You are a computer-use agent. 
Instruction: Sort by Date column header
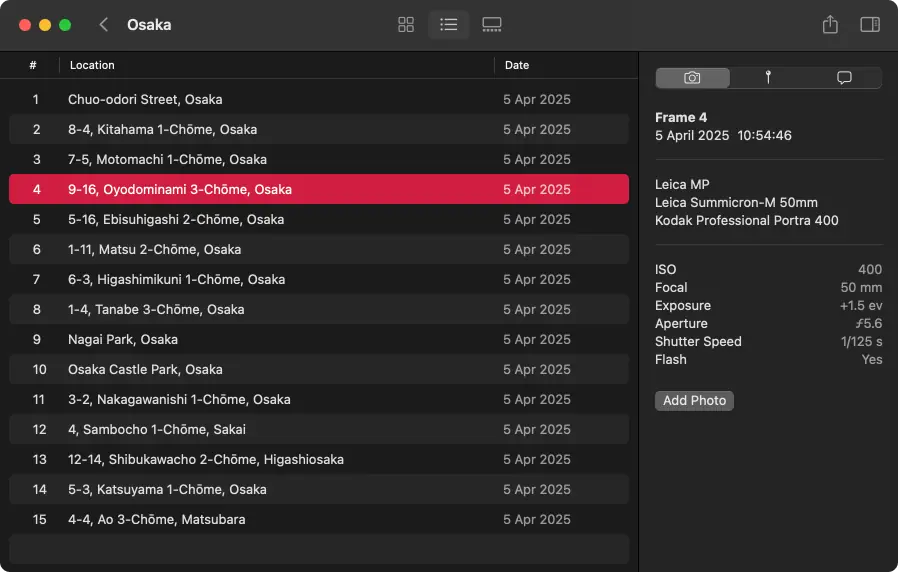tap(517, 65)
